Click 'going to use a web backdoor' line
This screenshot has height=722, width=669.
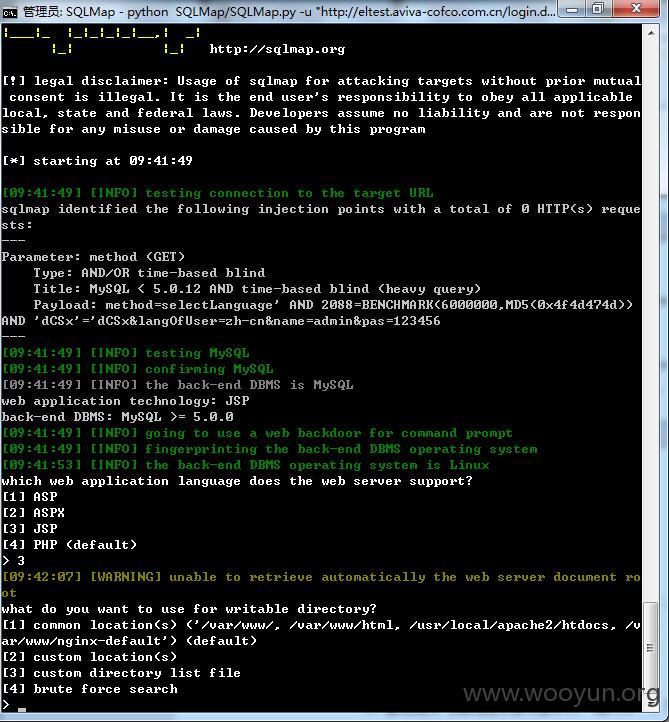(x=257, y=433)
